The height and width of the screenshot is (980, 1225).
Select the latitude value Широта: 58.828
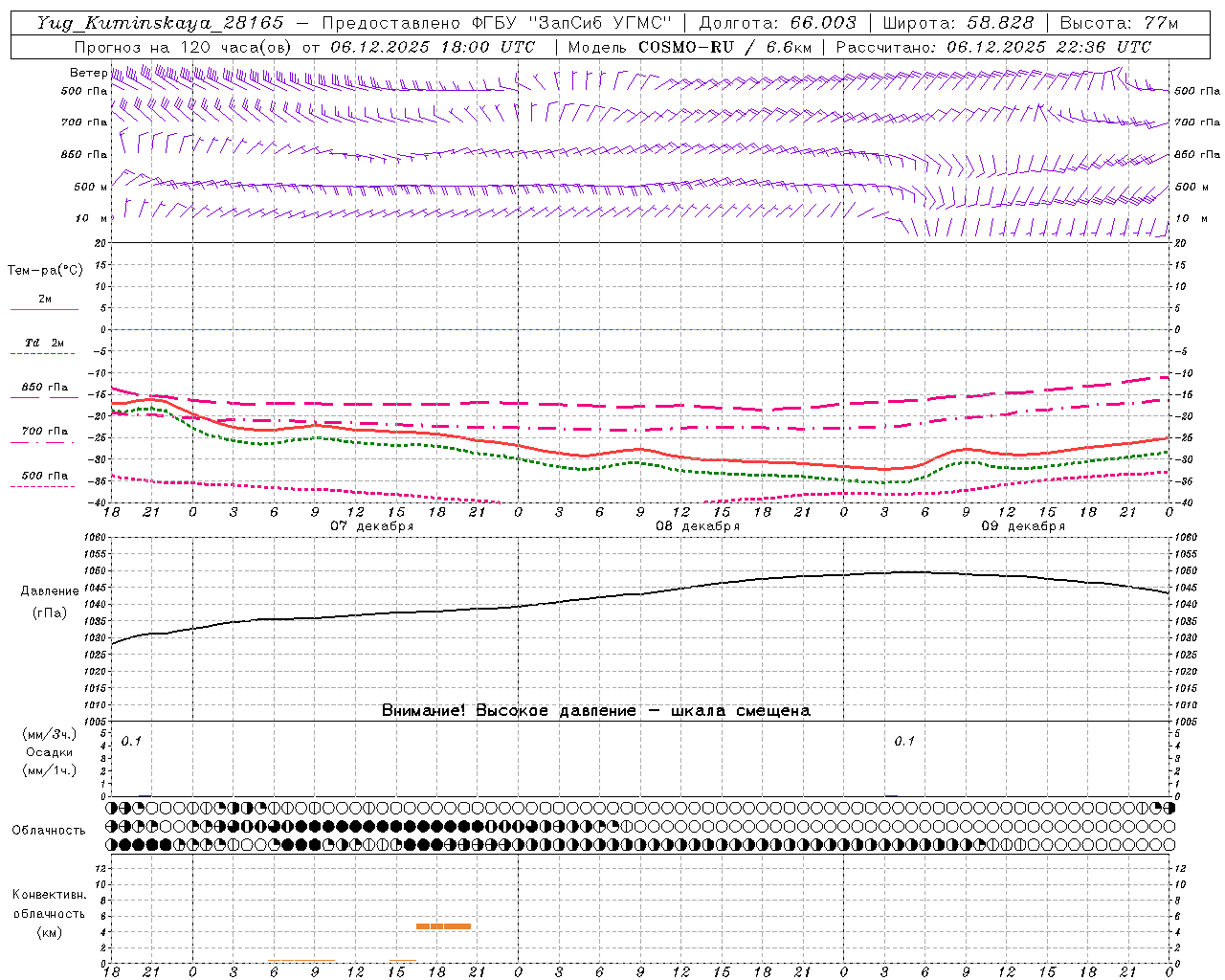pyautogui.click(x=958, y=23)
